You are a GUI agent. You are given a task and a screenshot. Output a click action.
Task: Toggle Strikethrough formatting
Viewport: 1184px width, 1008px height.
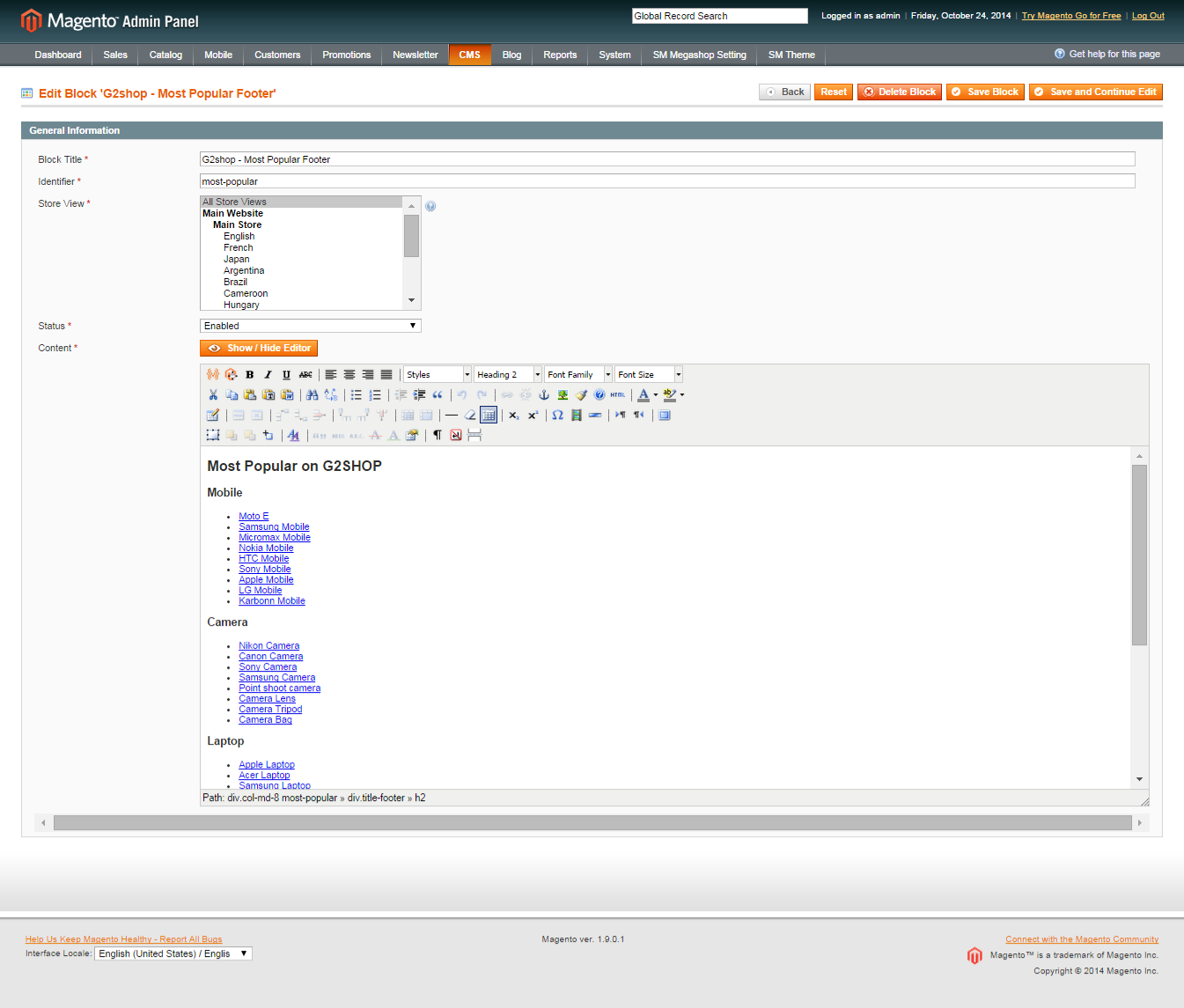(x=305, y=374)
